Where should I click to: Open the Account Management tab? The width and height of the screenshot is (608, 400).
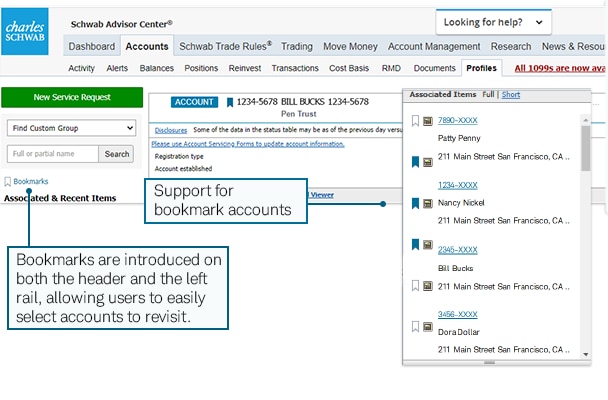click(x=434, y=46)
